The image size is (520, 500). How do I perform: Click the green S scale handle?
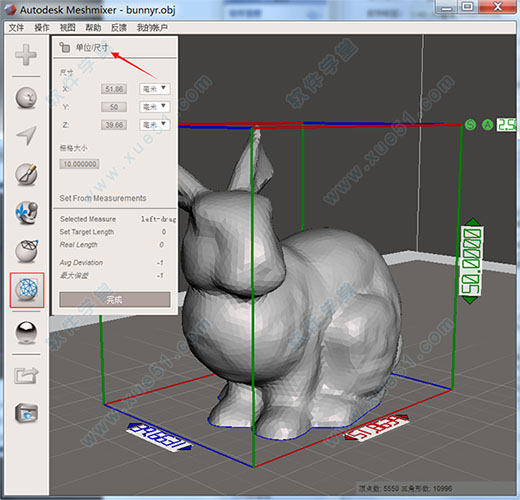tap(470, 125)
